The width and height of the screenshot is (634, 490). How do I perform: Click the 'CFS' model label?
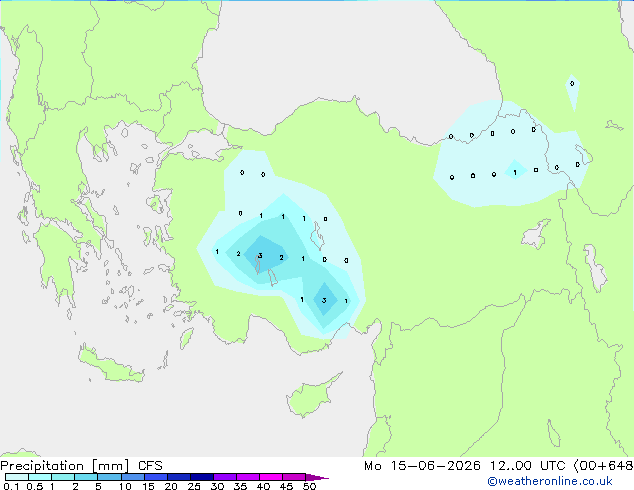(x=150, y=466)
